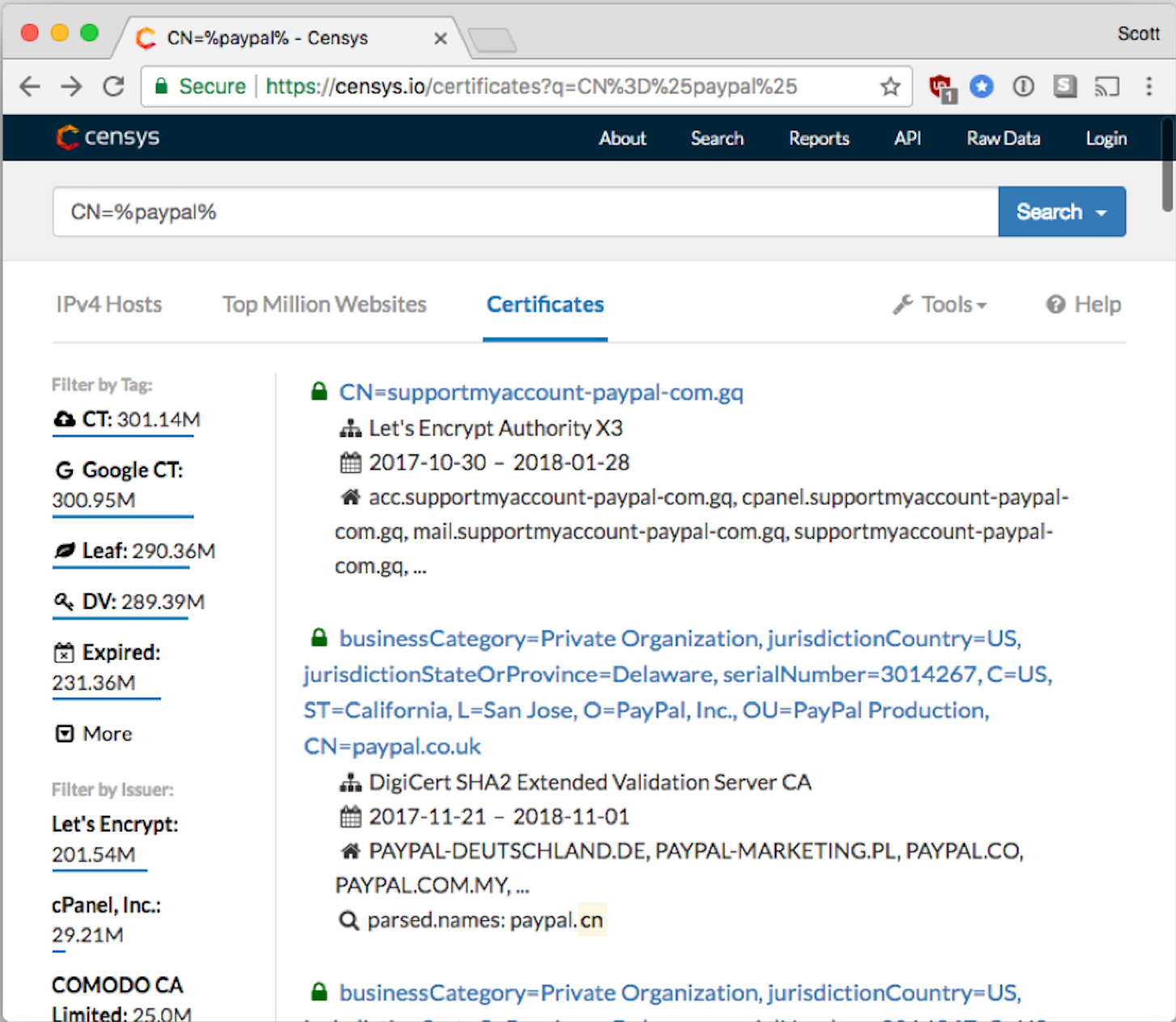Click the DigiCert SHA2 Extended Validation Server CA text
This screenshot has height=1022, width=1176.
point(590,783)
